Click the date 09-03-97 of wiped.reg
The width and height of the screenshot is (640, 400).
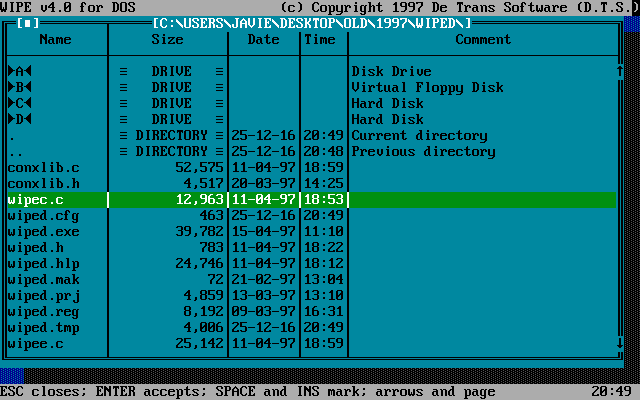[x=264, y=311]
